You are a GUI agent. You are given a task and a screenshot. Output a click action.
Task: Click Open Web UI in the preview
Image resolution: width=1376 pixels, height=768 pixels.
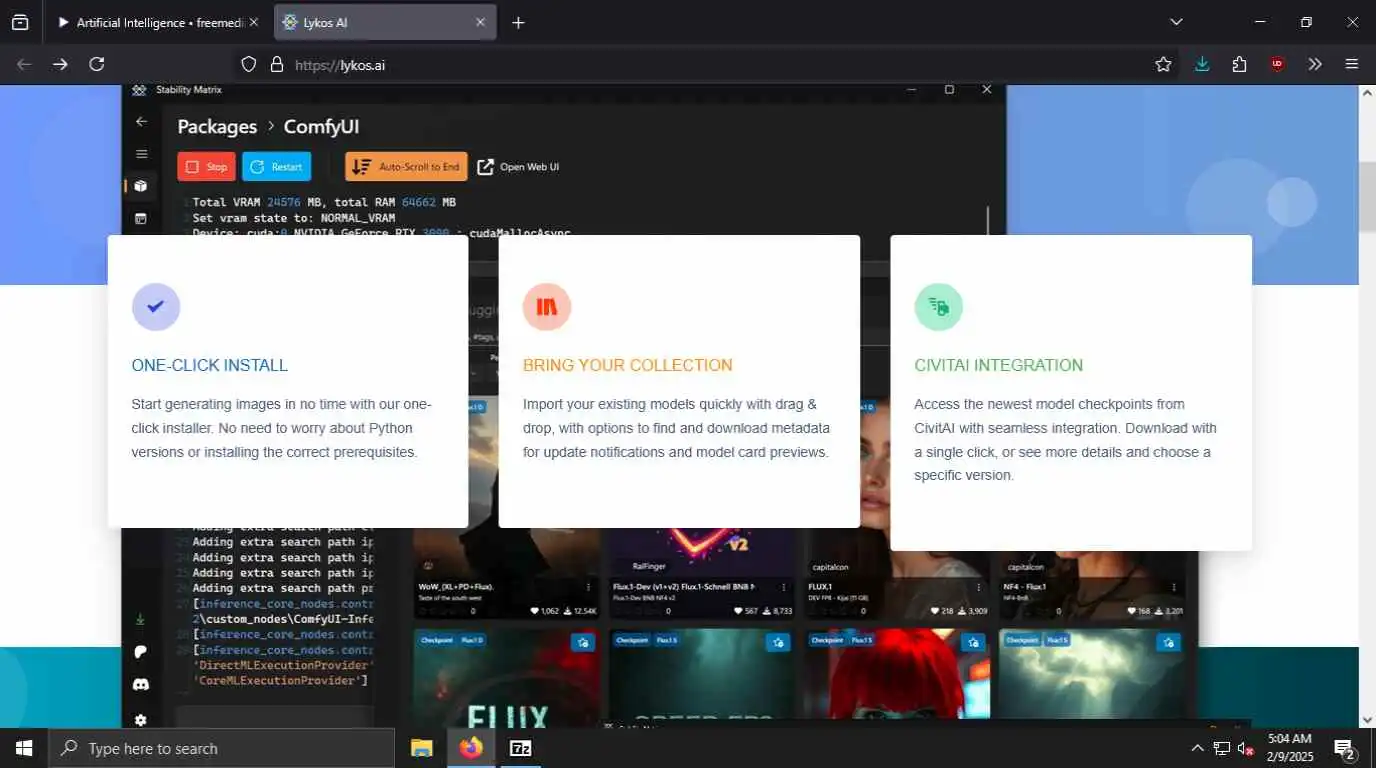coord(518,167)
